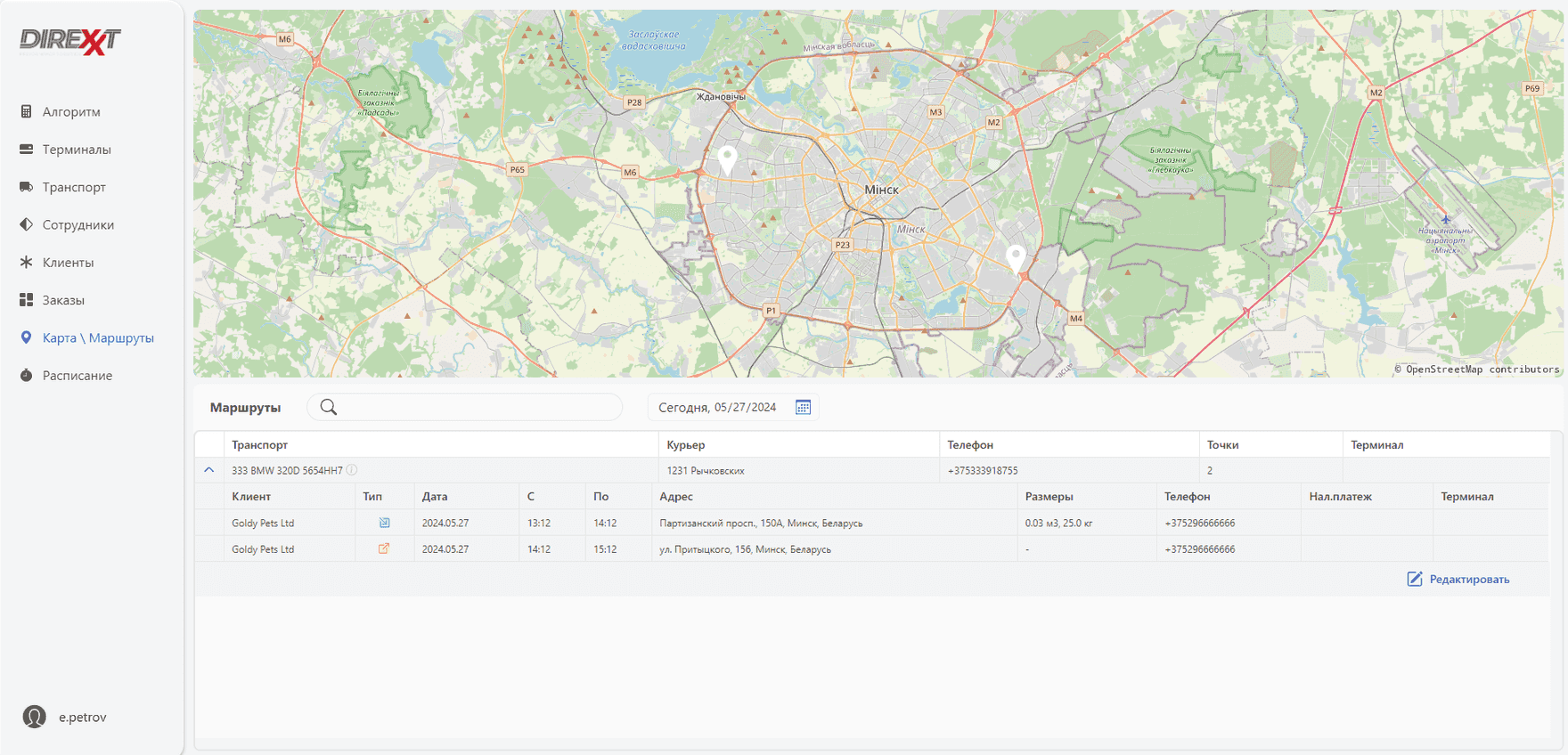Click the Редактировать link
This screenshot has height=755, width=1568.
tap(1469, 579)
